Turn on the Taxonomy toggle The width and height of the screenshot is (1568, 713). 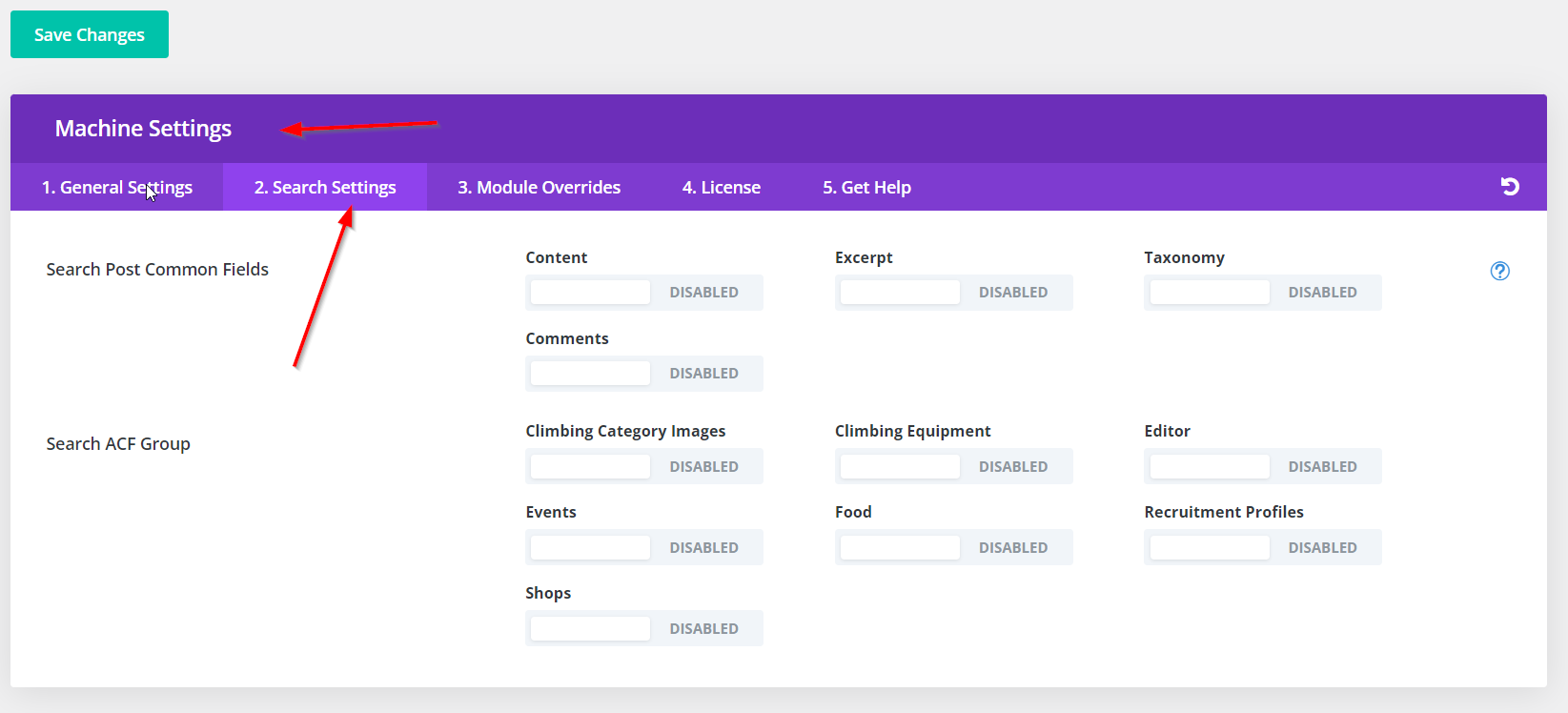[1262, 293]
